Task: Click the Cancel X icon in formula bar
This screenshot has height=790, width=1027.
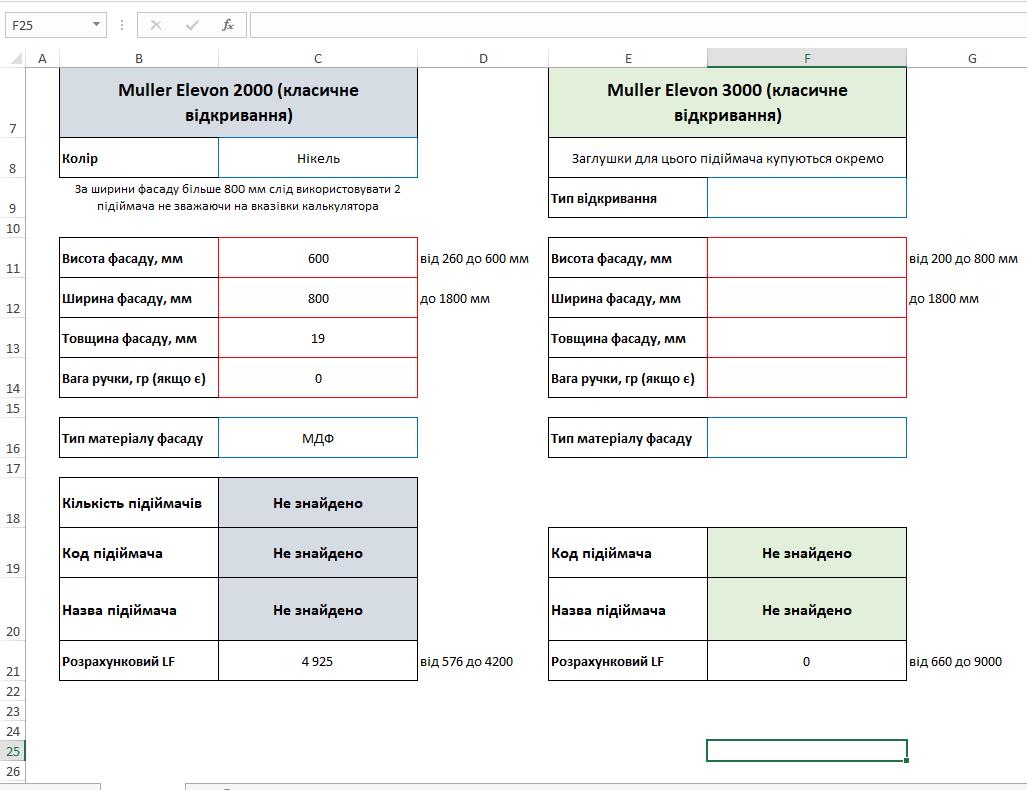Action: 156,26
